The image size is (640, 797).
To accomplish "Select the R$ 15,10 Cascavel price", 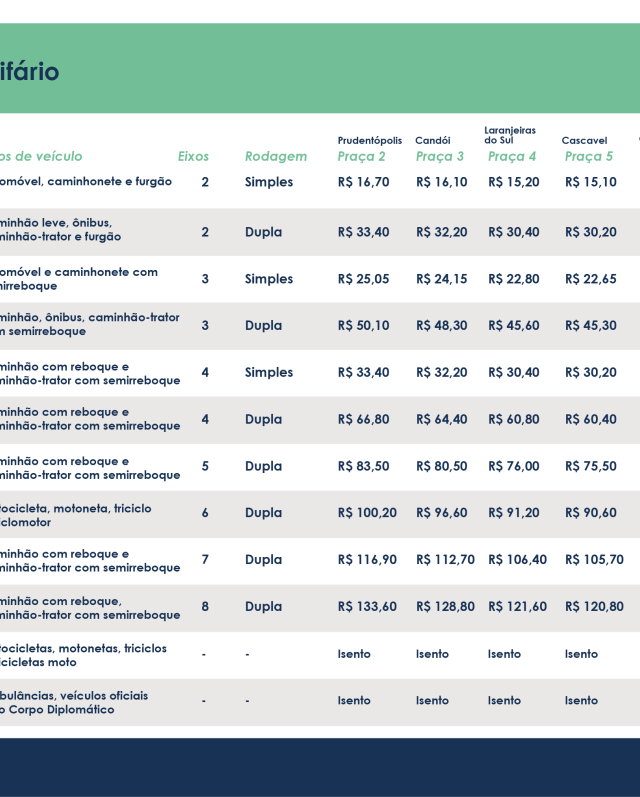I will (590, 182).
